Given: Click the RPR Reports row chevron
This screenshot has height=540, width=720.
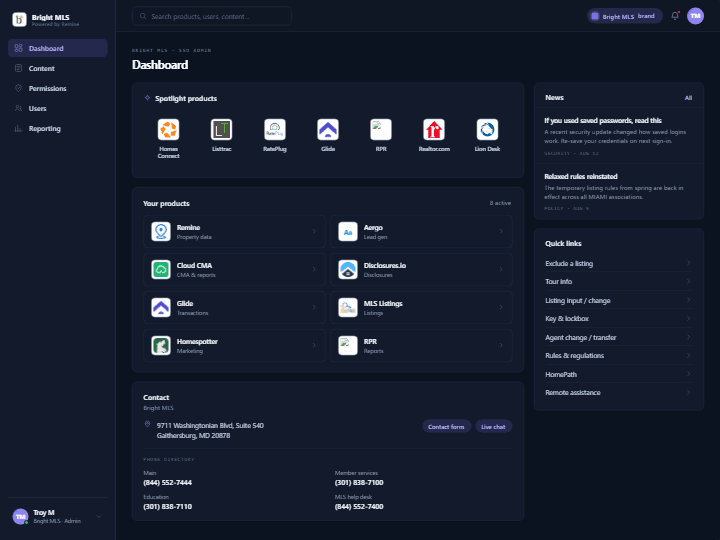Looking at the screenshot, I should [501, 345].
